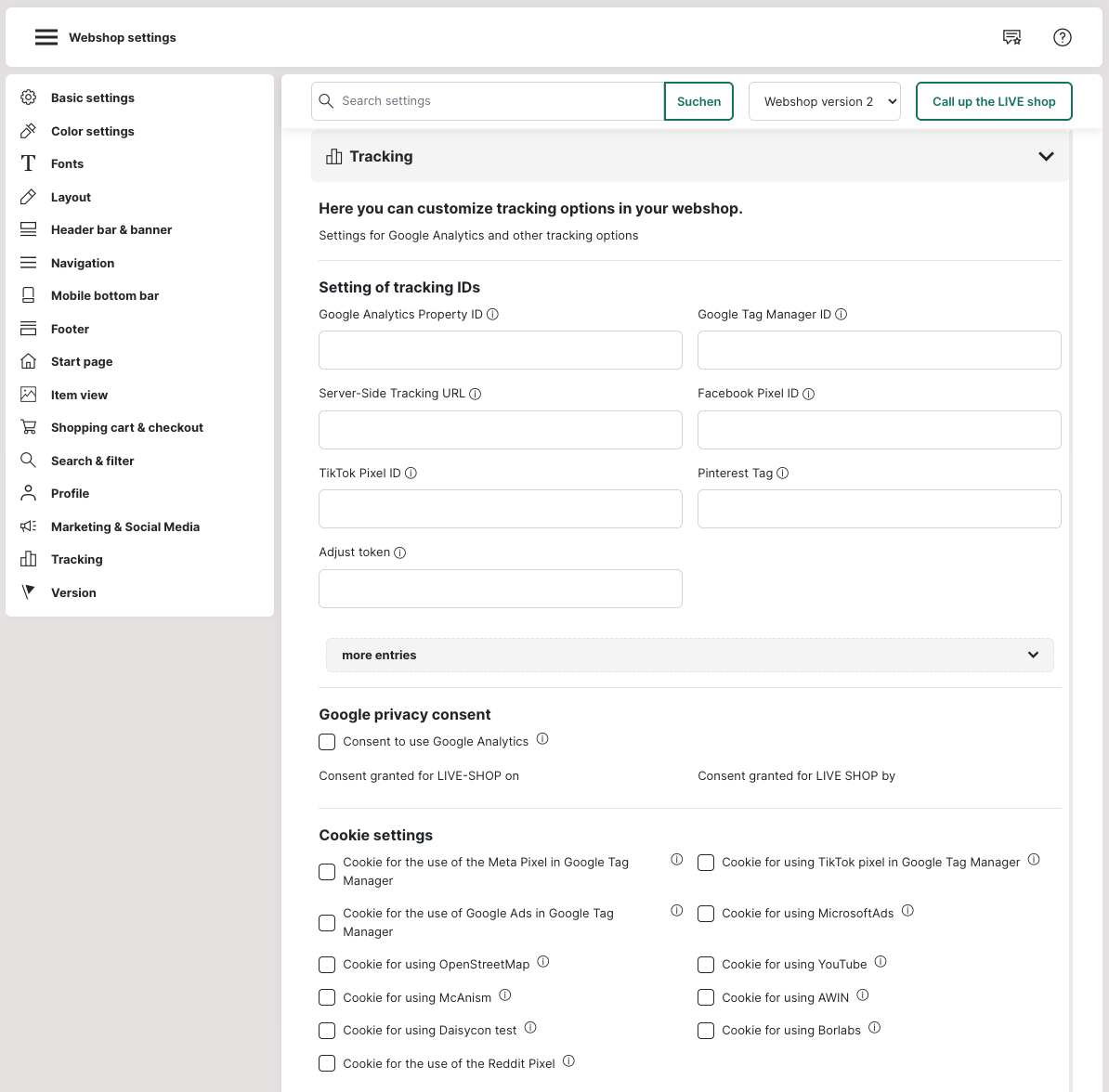Click the feedback chat icon
This screenshot has width=1109, height=1092.
pos(1011,37)
